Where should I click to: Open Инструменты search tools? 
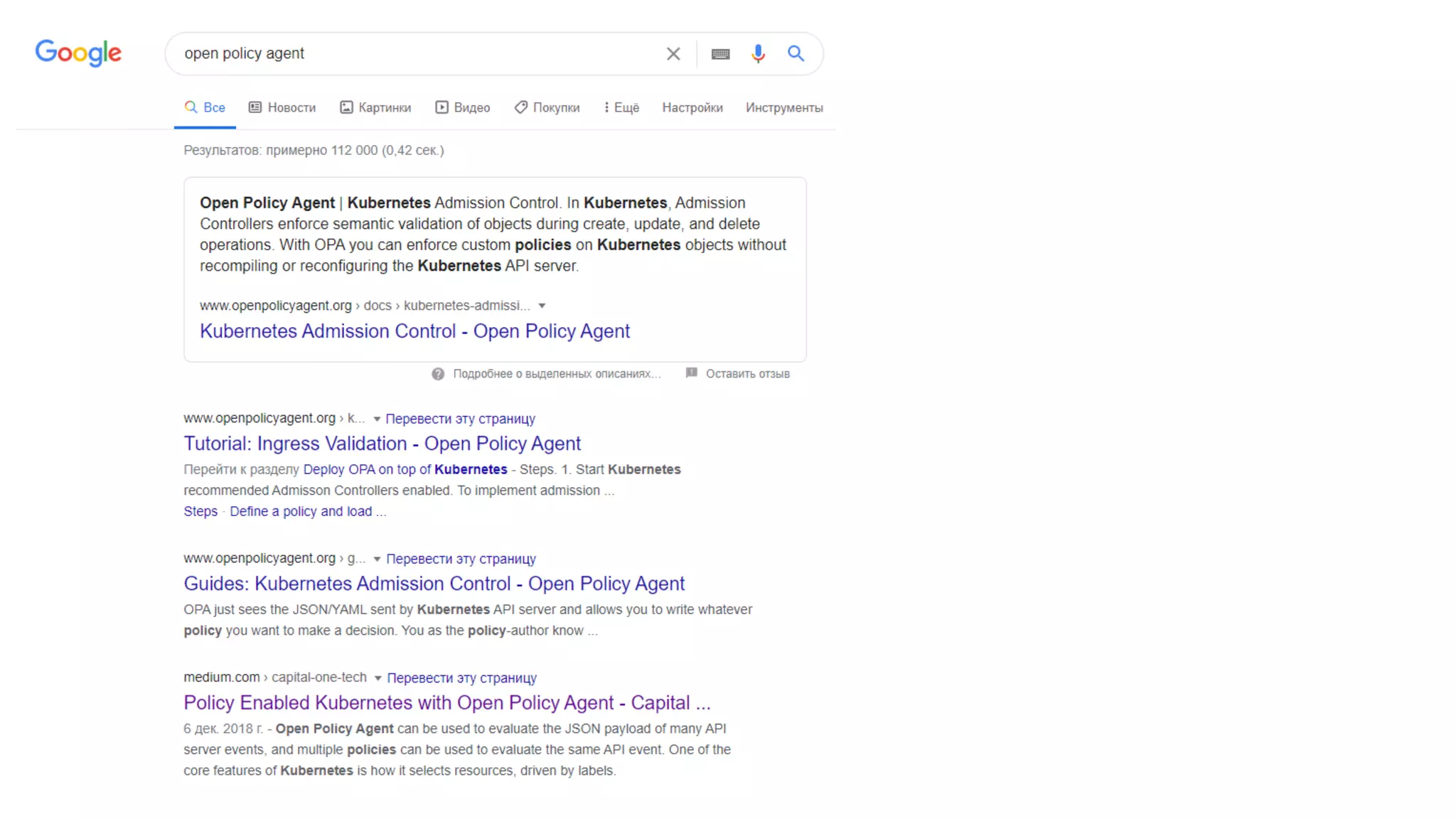coord(783,107)
